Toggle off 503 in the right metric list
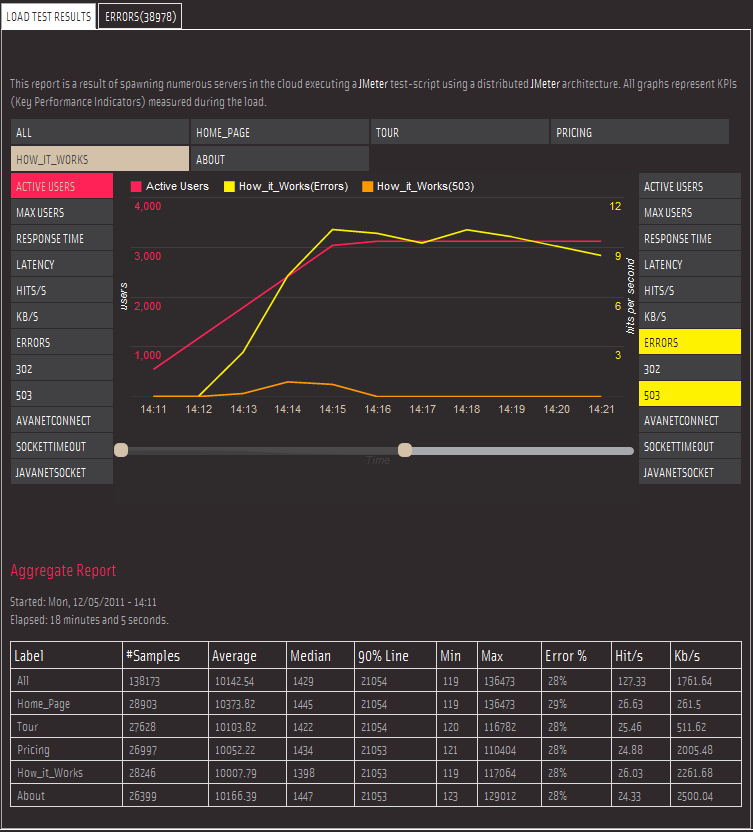 click(x=689, y=395)
